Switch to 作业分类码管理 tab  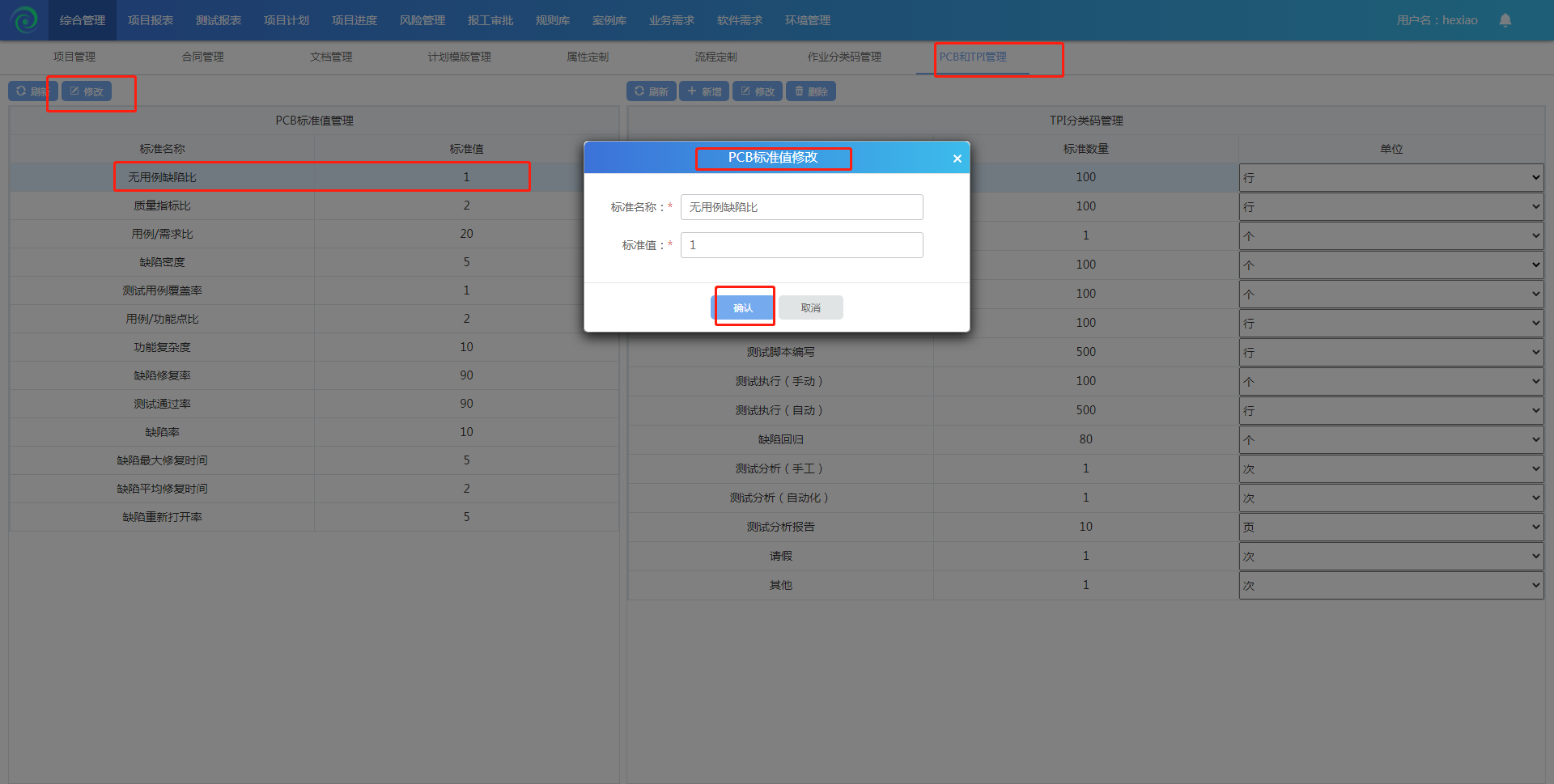point(843,57)
